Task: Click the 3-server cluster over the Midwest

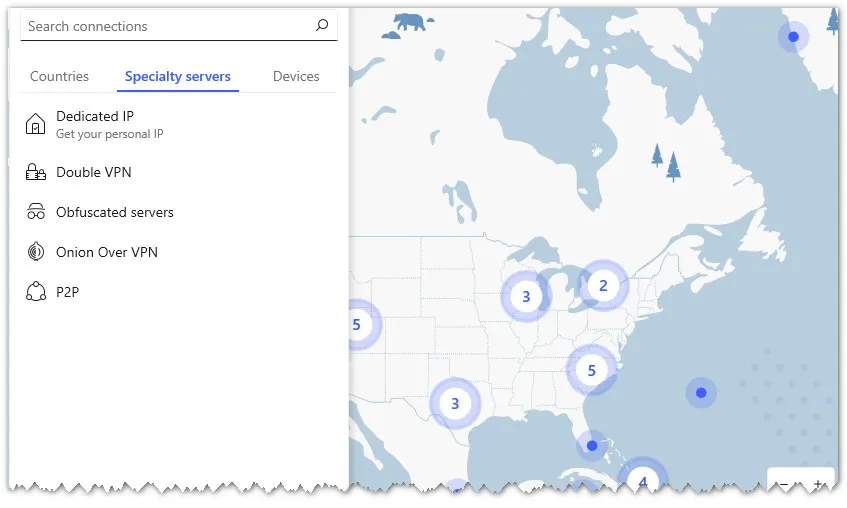Action: click(526, 296)
